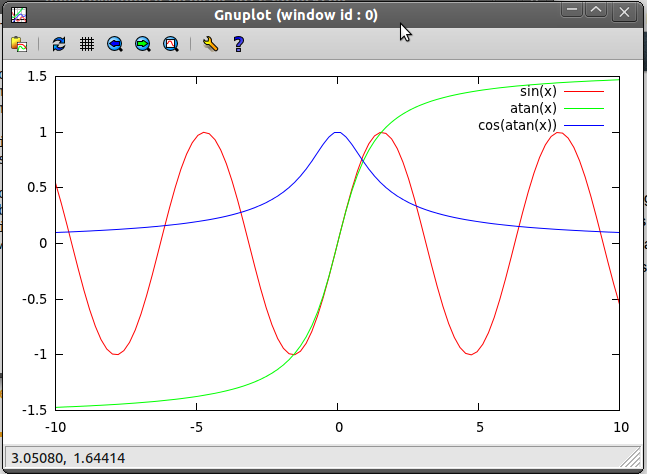647x474 pixels.
Task: Click the red sin(x) legend line sample
Action: tap(583, 91)
